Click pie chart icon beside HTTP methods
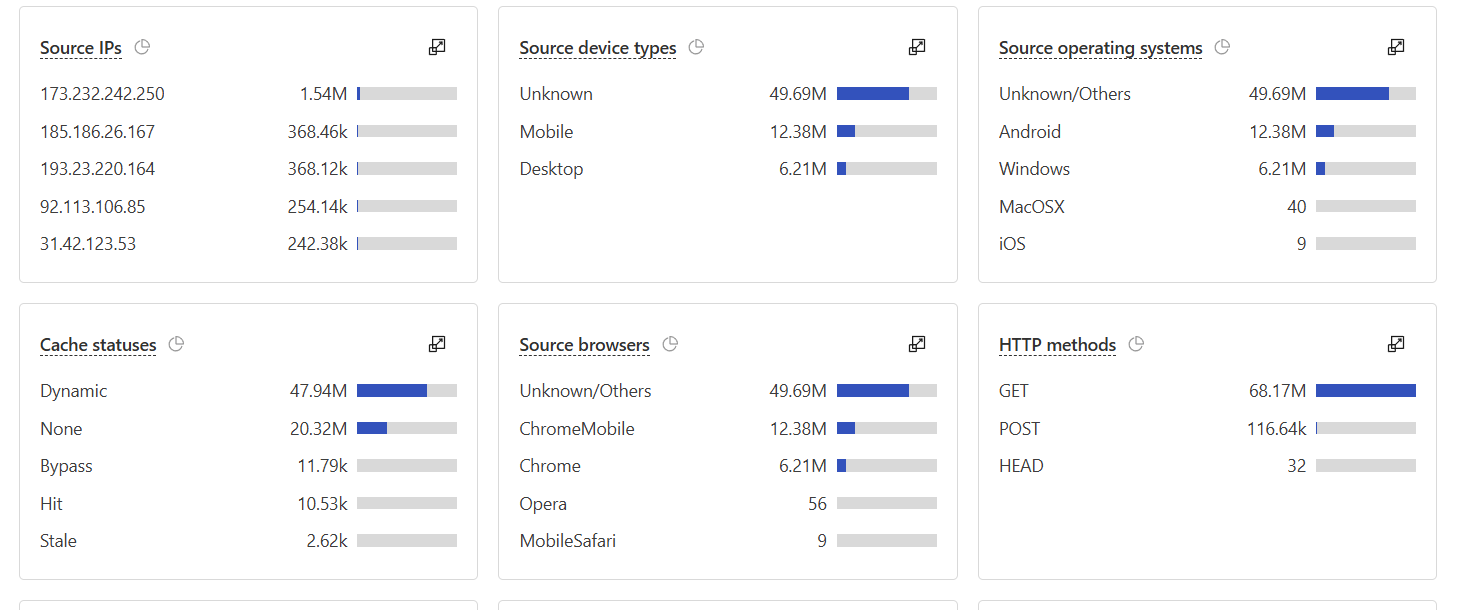Screen dimensions: 1462x610 1136,344
